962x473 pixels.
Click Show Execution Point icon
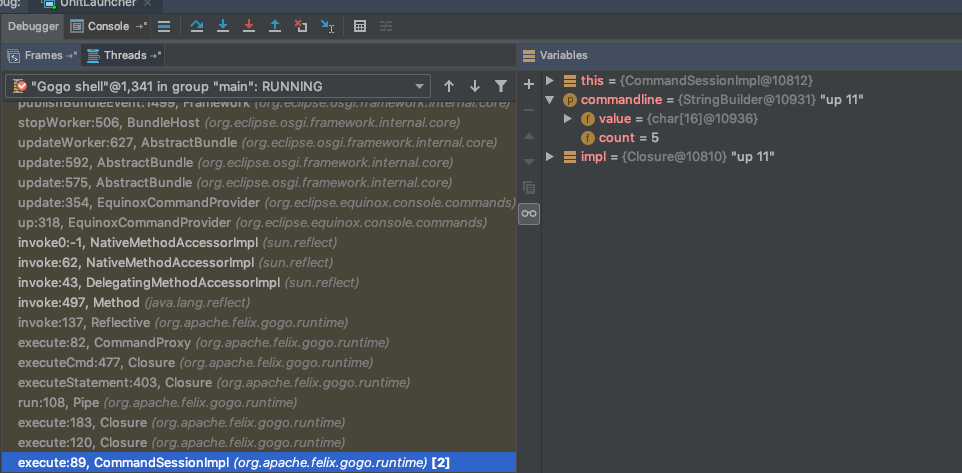point(164,27)
